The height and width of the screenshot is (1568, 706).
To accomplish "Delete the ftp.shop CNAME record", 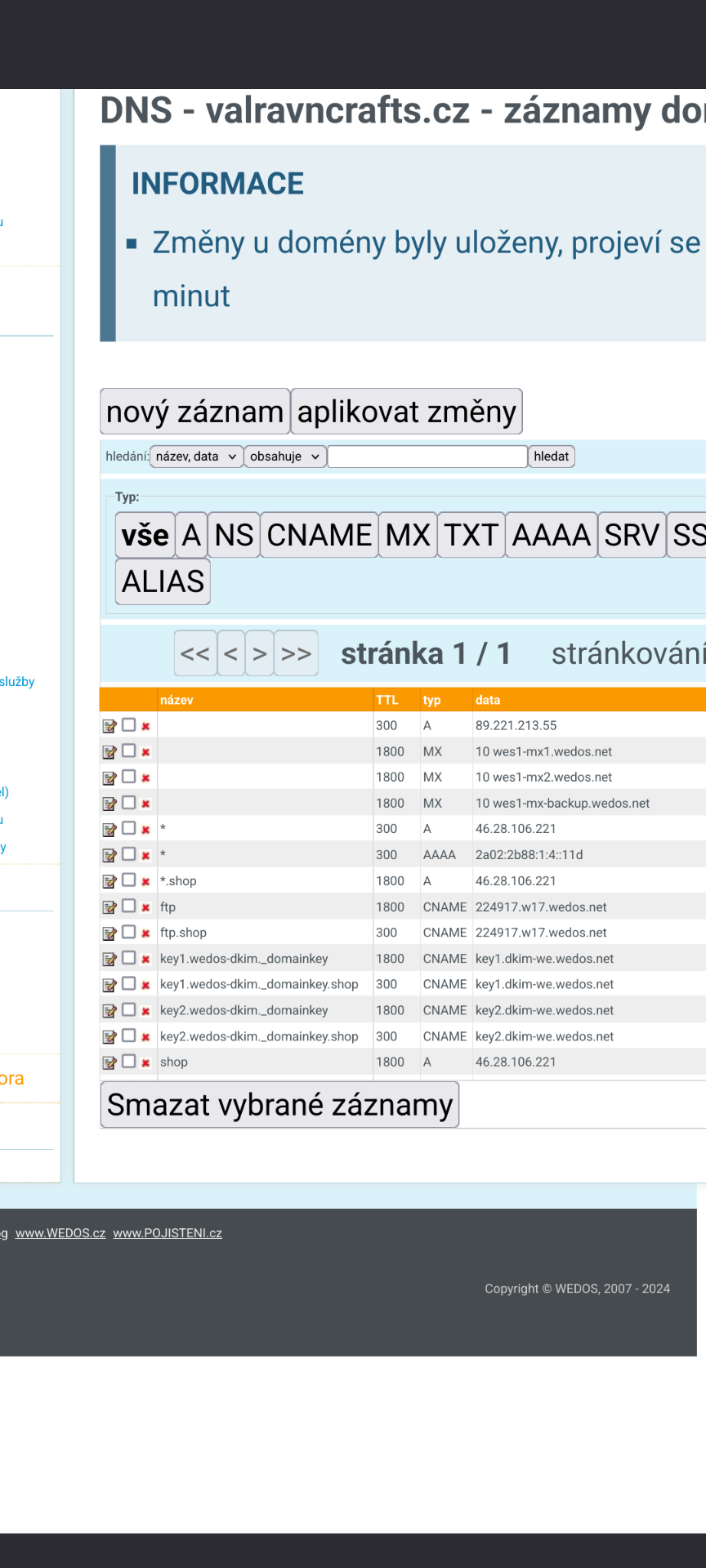I will click(x=145, y=933).
